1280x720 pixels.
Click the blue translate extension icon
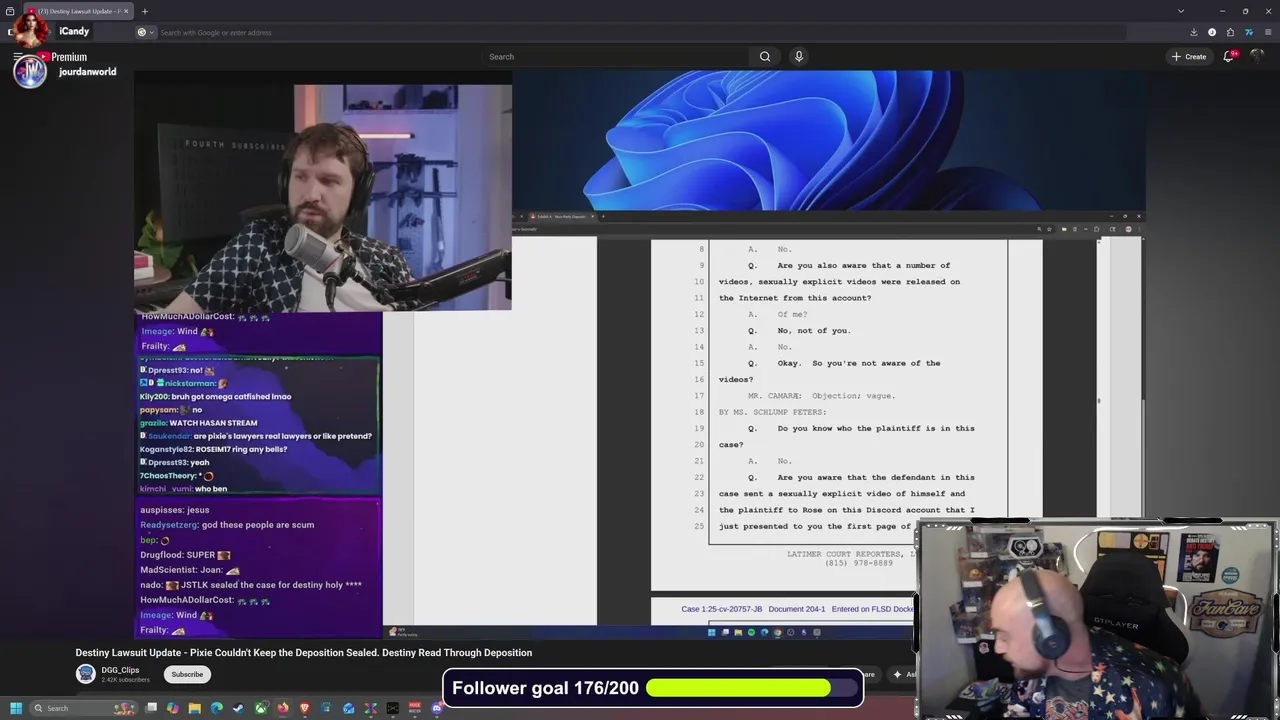click(1248, 32)
